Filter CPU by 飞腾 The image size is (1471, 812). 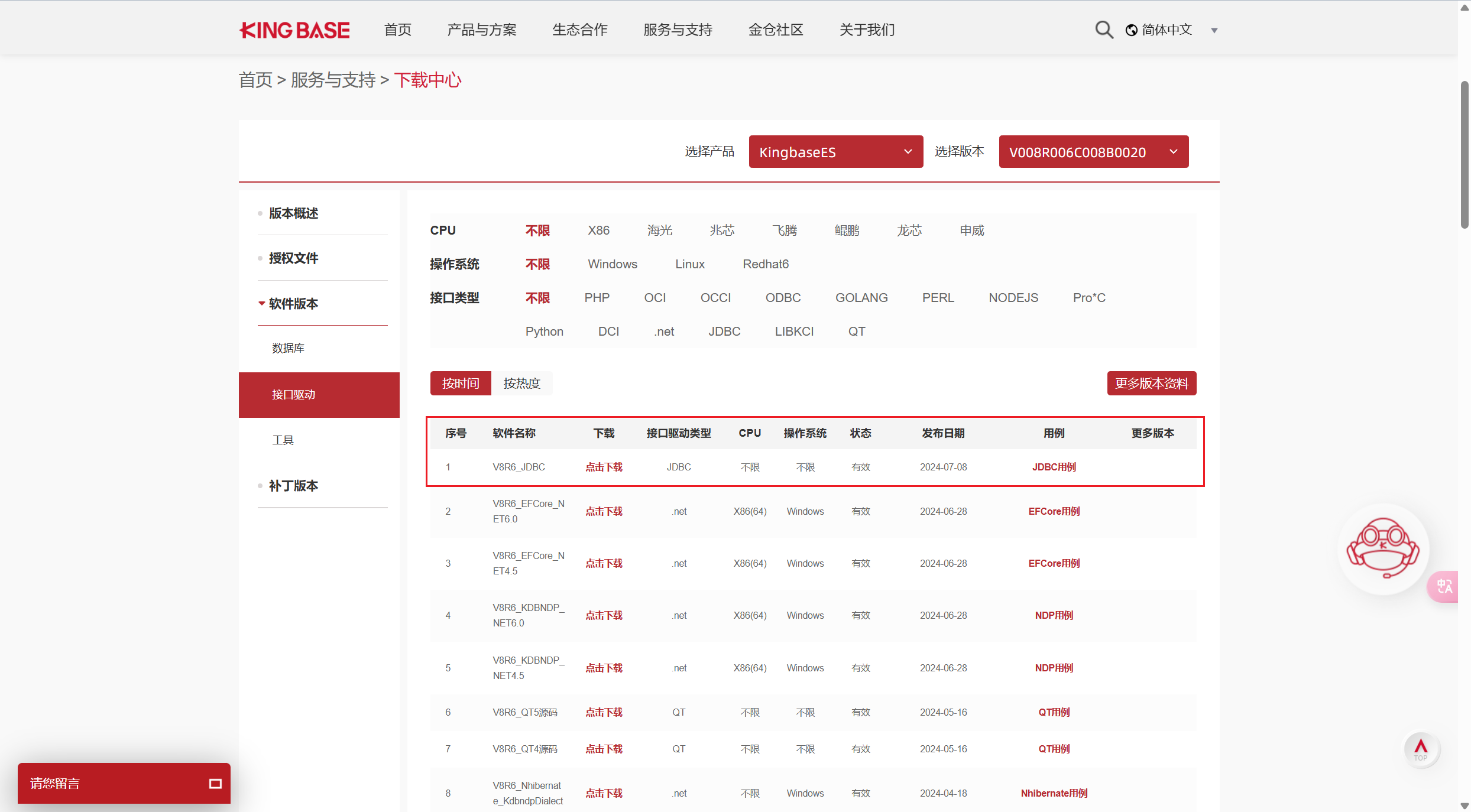point(785,230)
